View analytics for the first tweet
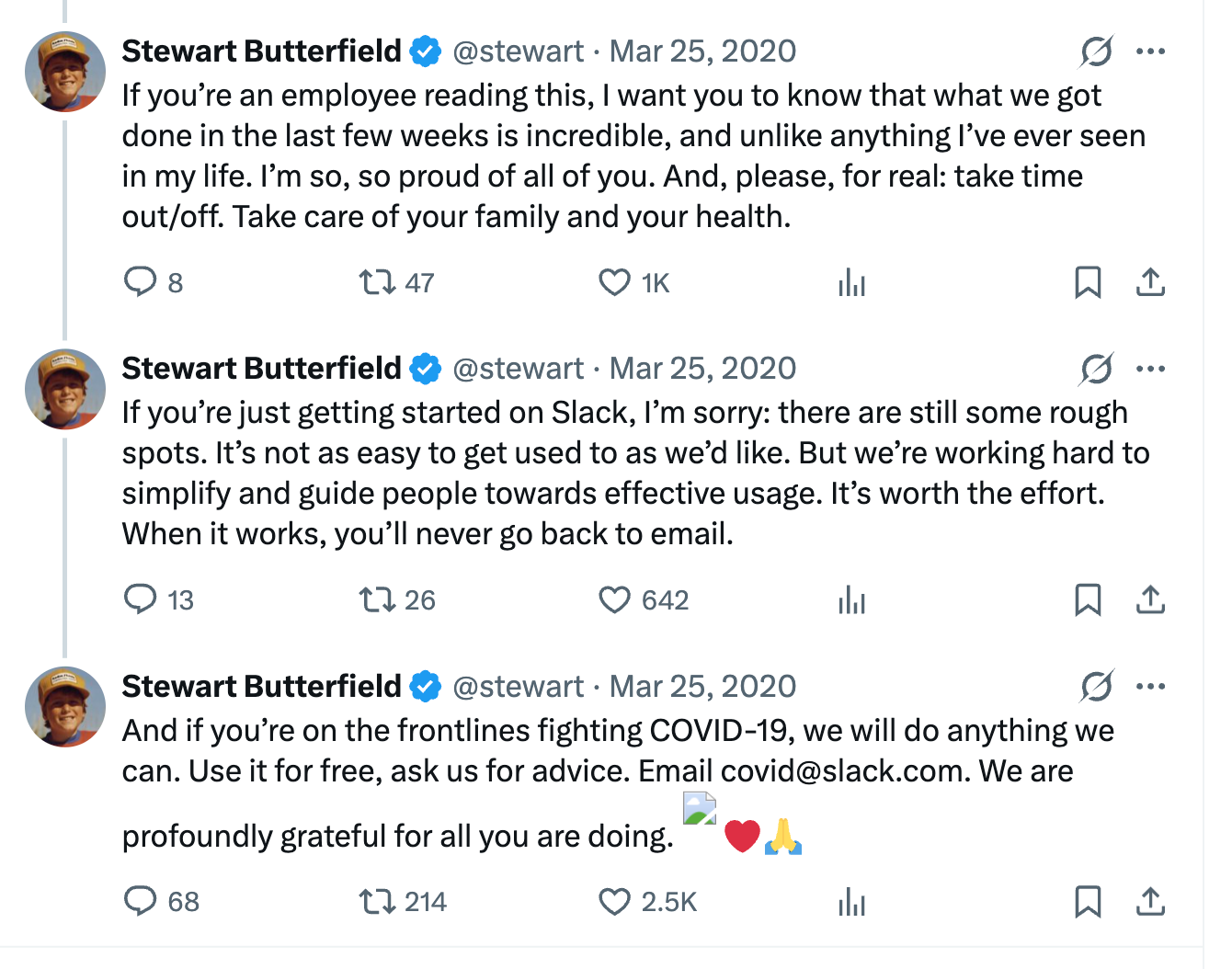Image resolution: width=1232 pixels, height=969 pixels. point(851,281)
